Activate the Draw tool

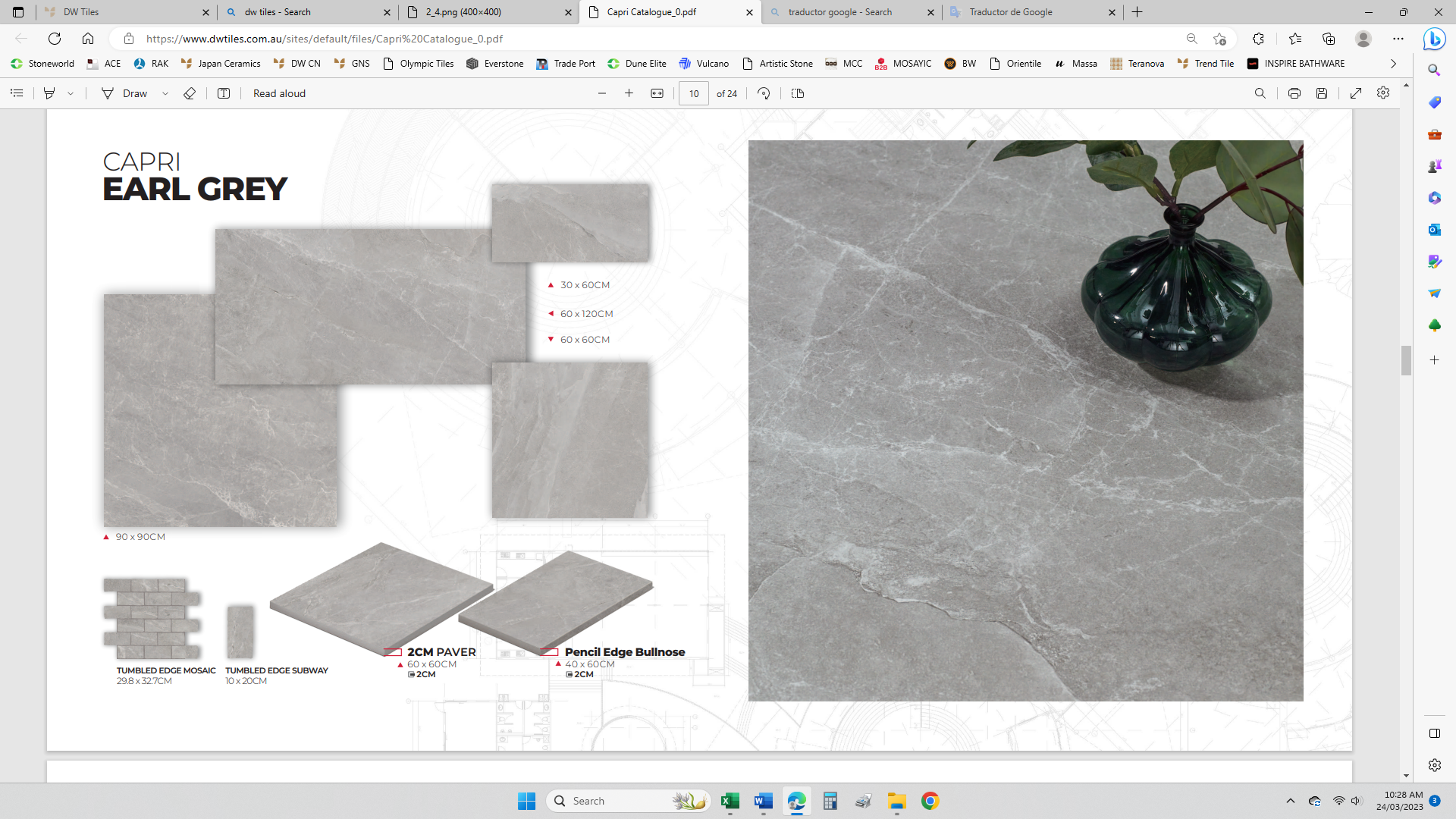(125, 93)
